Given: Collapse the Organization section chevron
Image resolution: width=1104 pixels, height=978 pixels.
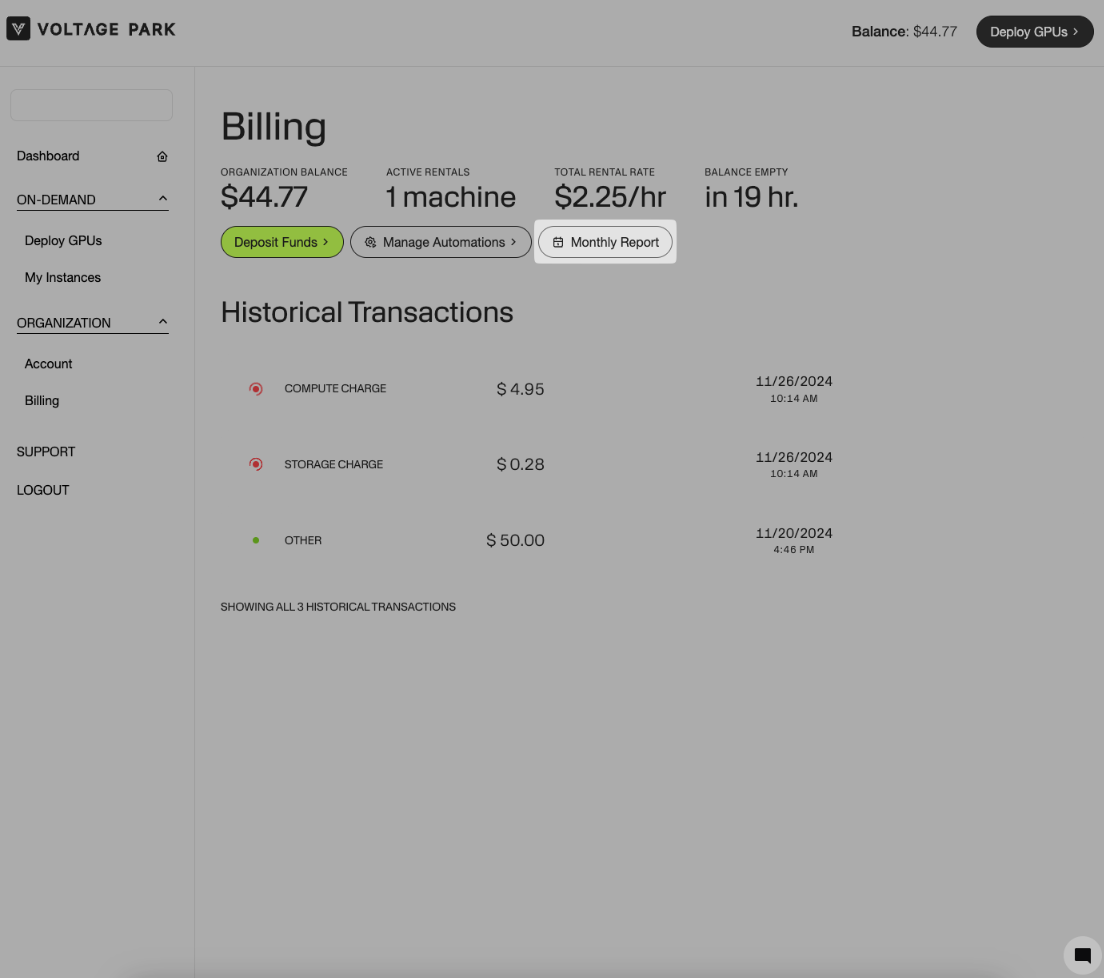Looking at the screenshot, I should coord(163,322).
